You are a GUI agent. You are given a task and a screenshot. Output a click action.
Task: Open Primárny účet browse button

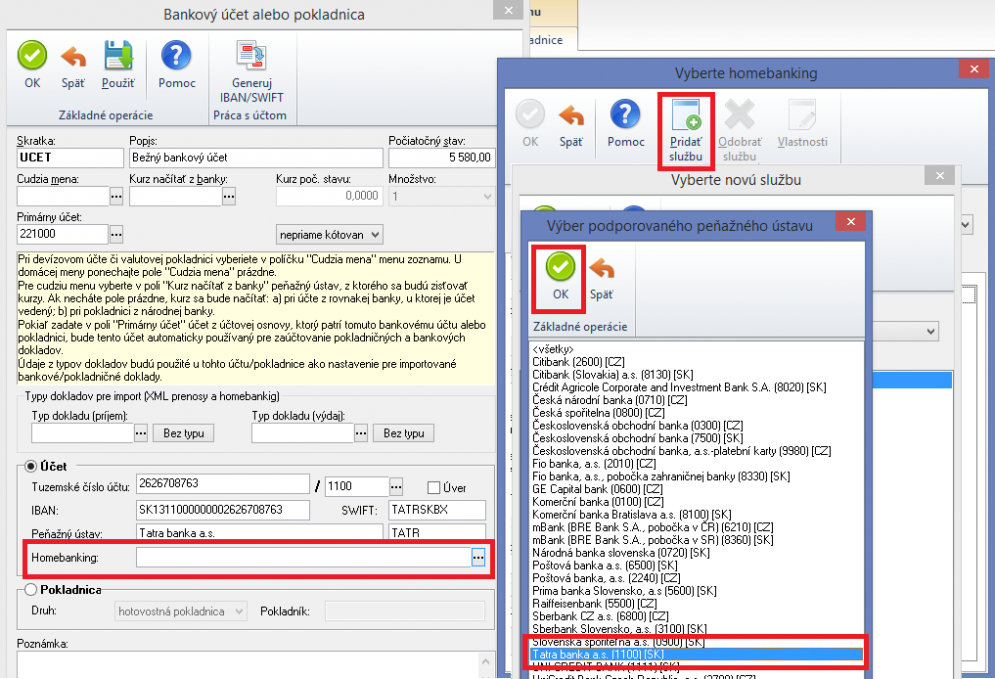click(x=116, y=235)
